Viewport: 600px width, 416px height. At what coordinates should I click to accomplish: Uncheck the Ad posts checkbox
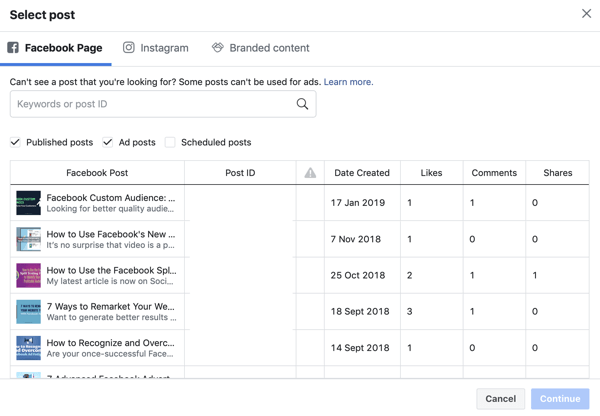tap(108, 142)
